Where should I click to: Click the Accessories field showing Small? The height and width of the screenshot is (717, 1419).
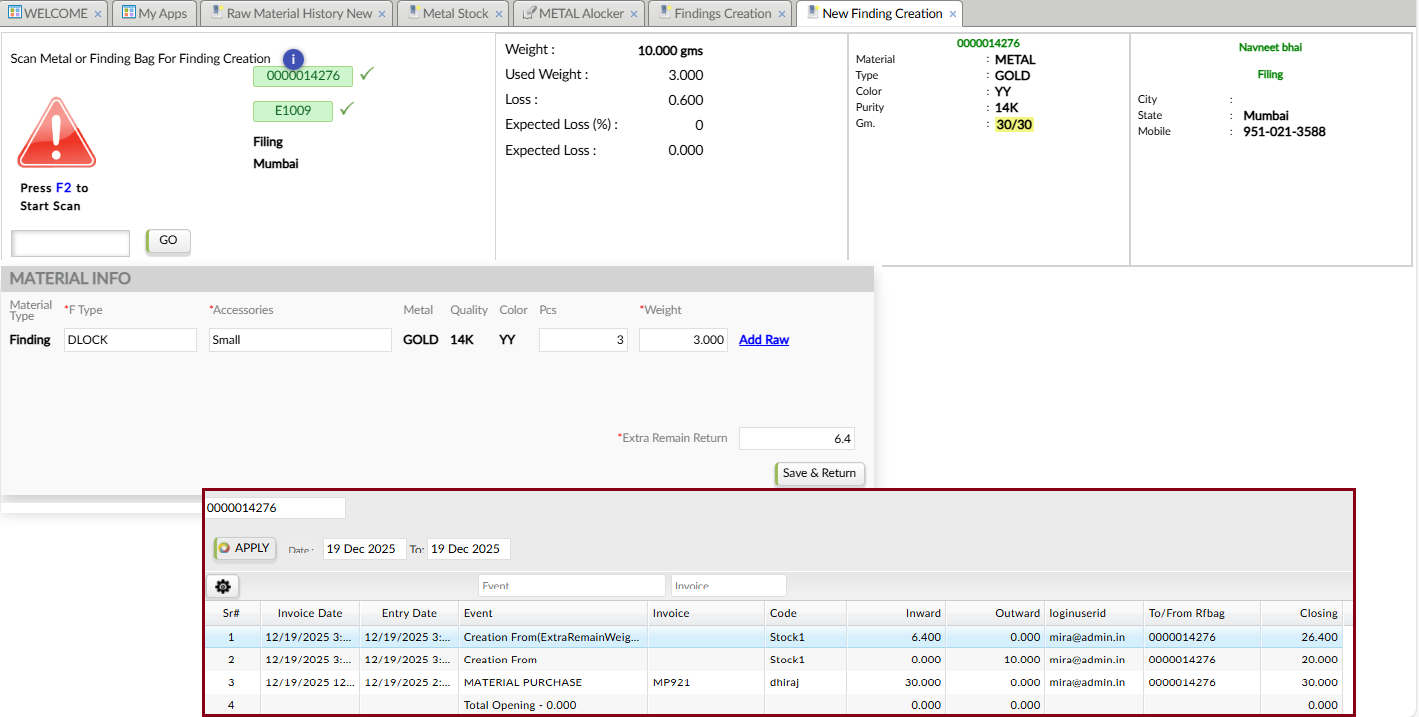(300, 340)
